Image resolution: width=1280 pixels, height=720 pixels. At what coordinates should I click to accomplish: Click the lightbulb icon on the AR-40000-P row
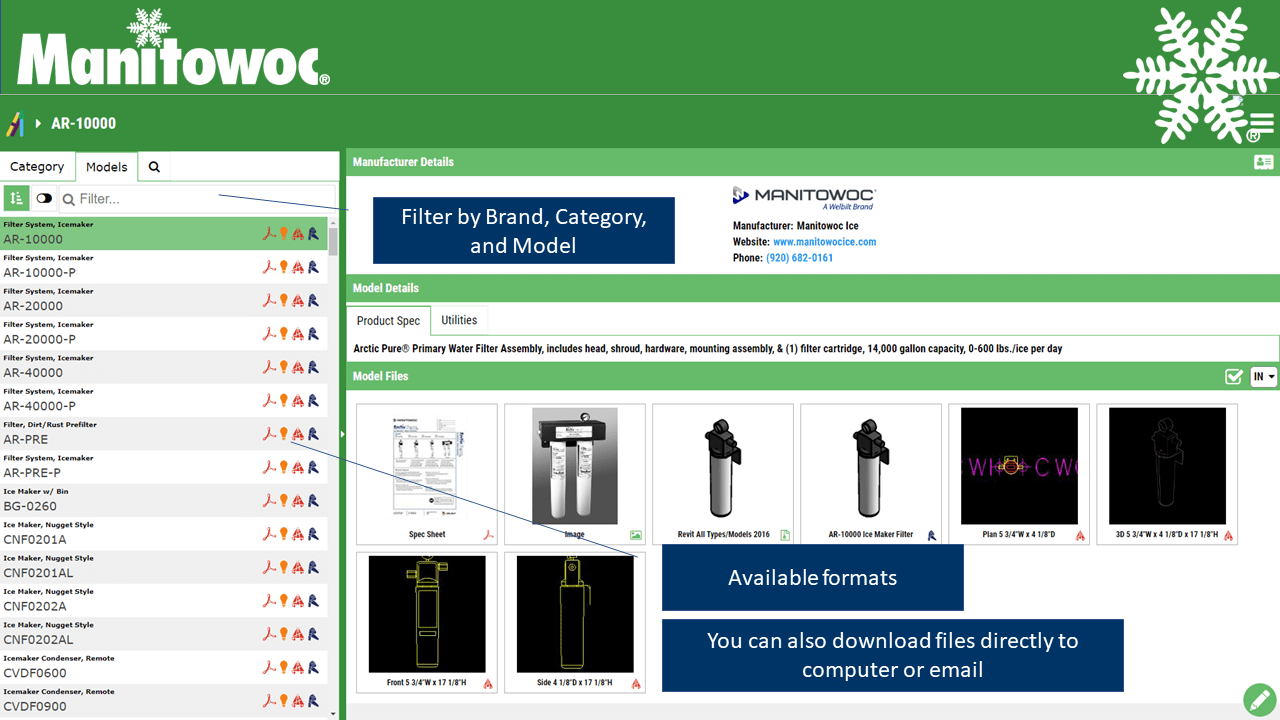(284, 400)
